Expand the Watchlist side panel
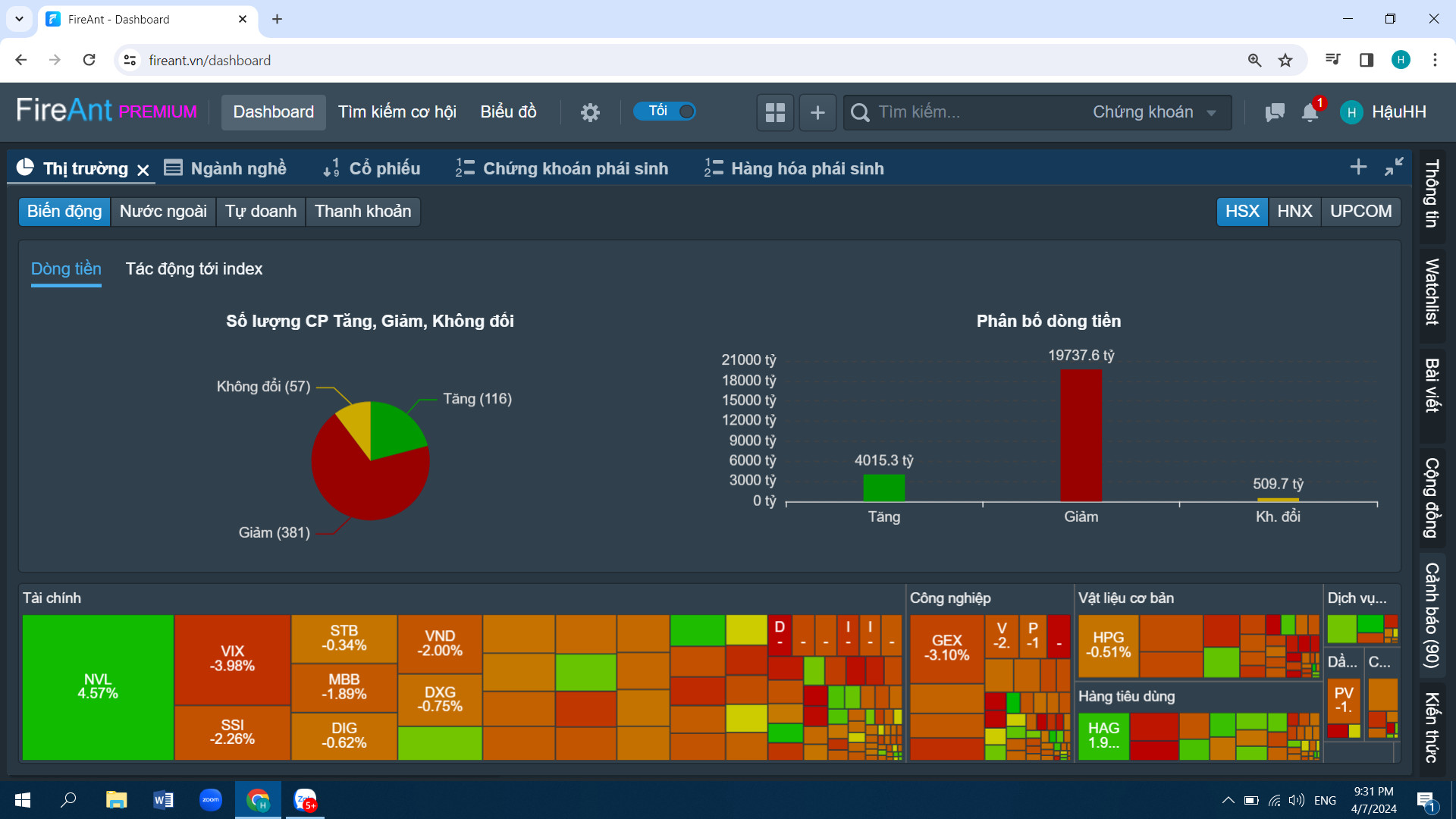Image resolution: width=1456 pixels, height=819 pixels. (x=1432, y=292)
